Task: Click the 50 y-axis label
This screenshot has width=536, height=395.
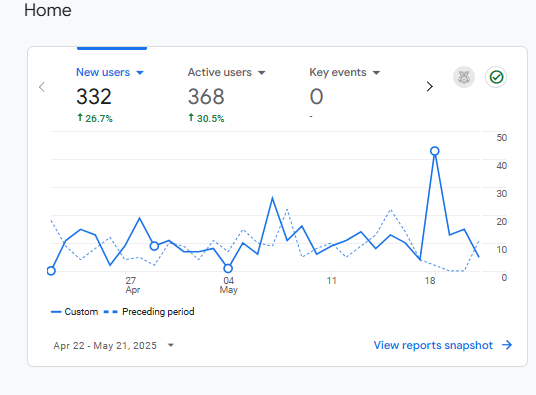Action: coord(501,138)
